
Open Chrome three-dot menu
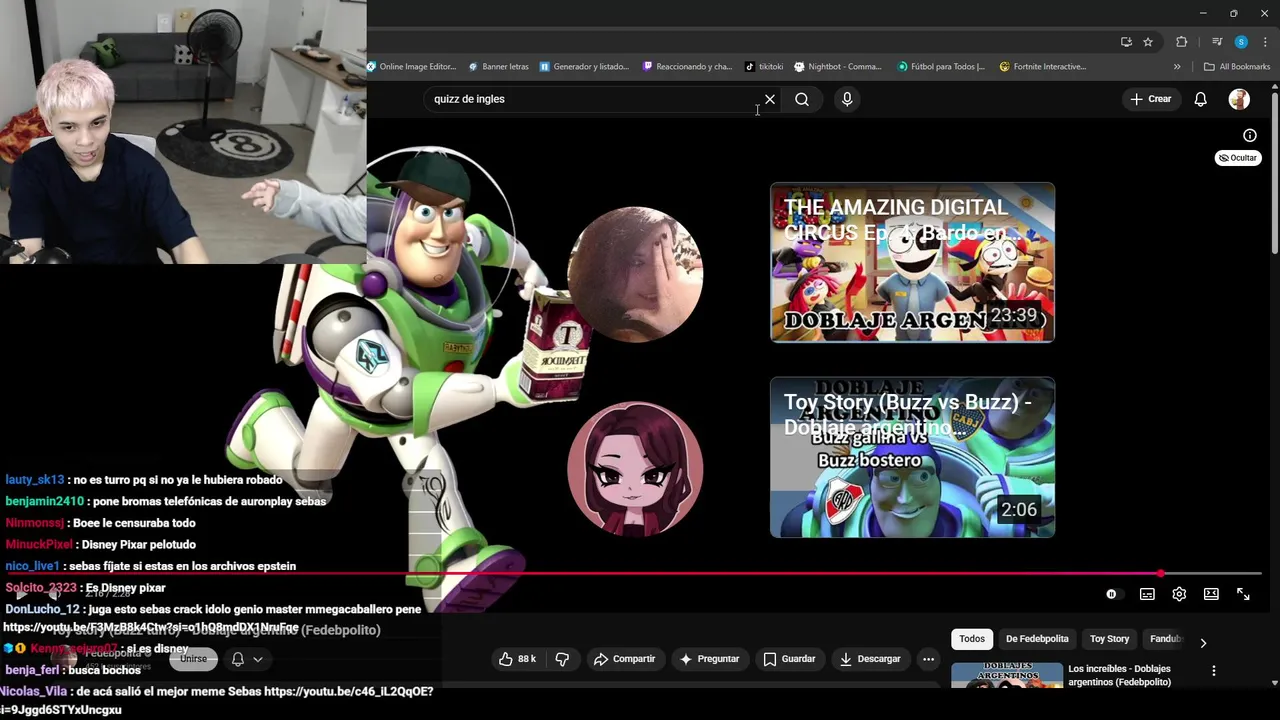click(x=1265, y=42)
